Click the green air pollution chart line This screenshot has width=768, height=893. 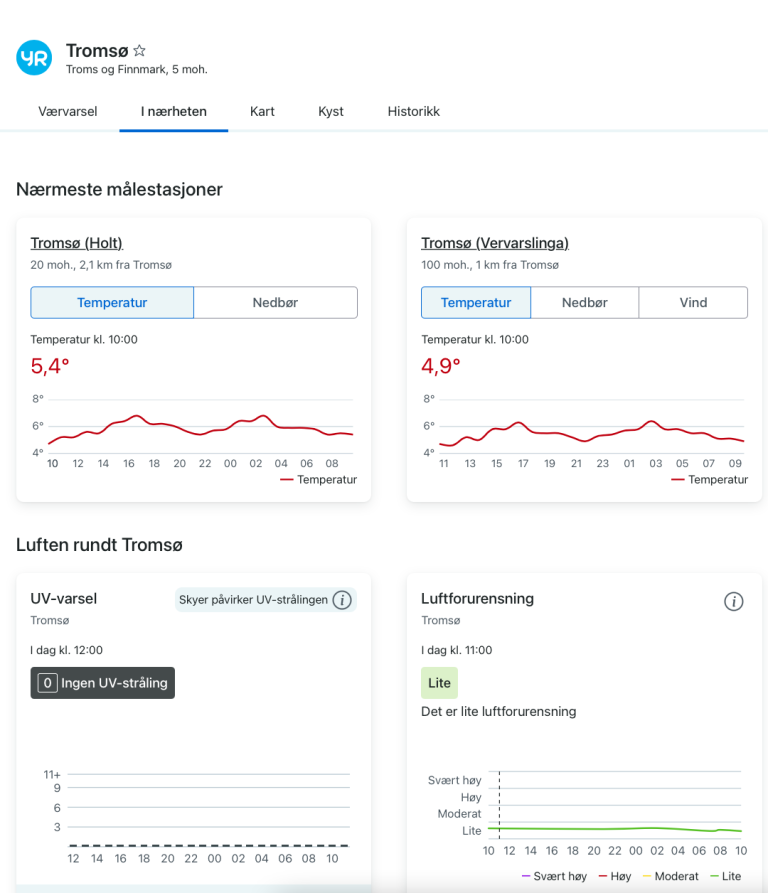(615, 829)
